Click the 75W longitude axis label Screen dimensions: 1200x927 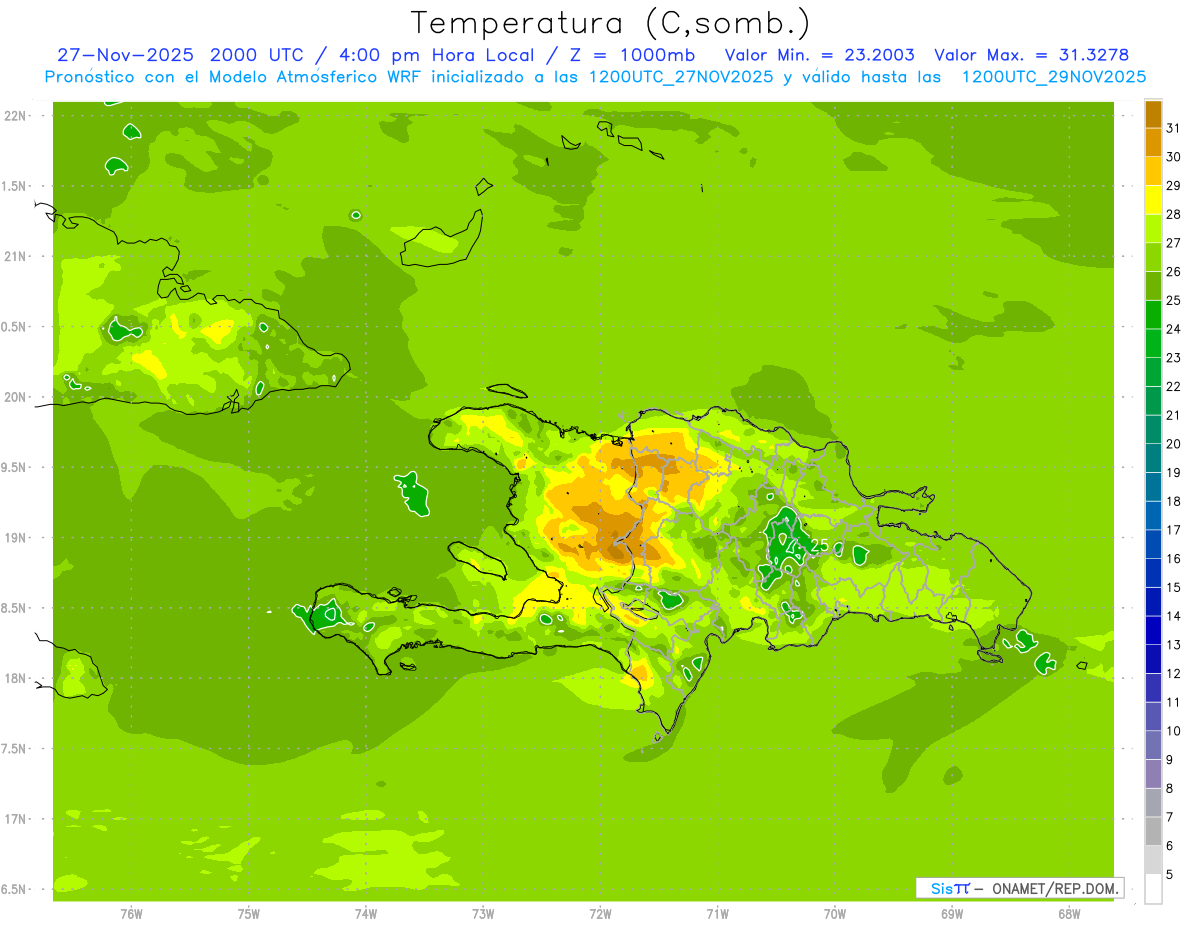[249, 913]
